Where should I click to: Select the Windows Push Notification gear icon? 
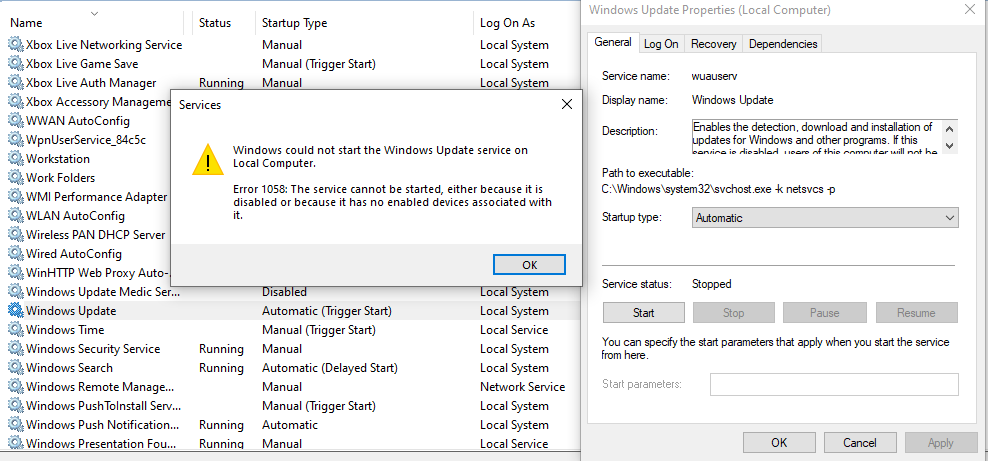pyautogui.click(x=14, y=424)
